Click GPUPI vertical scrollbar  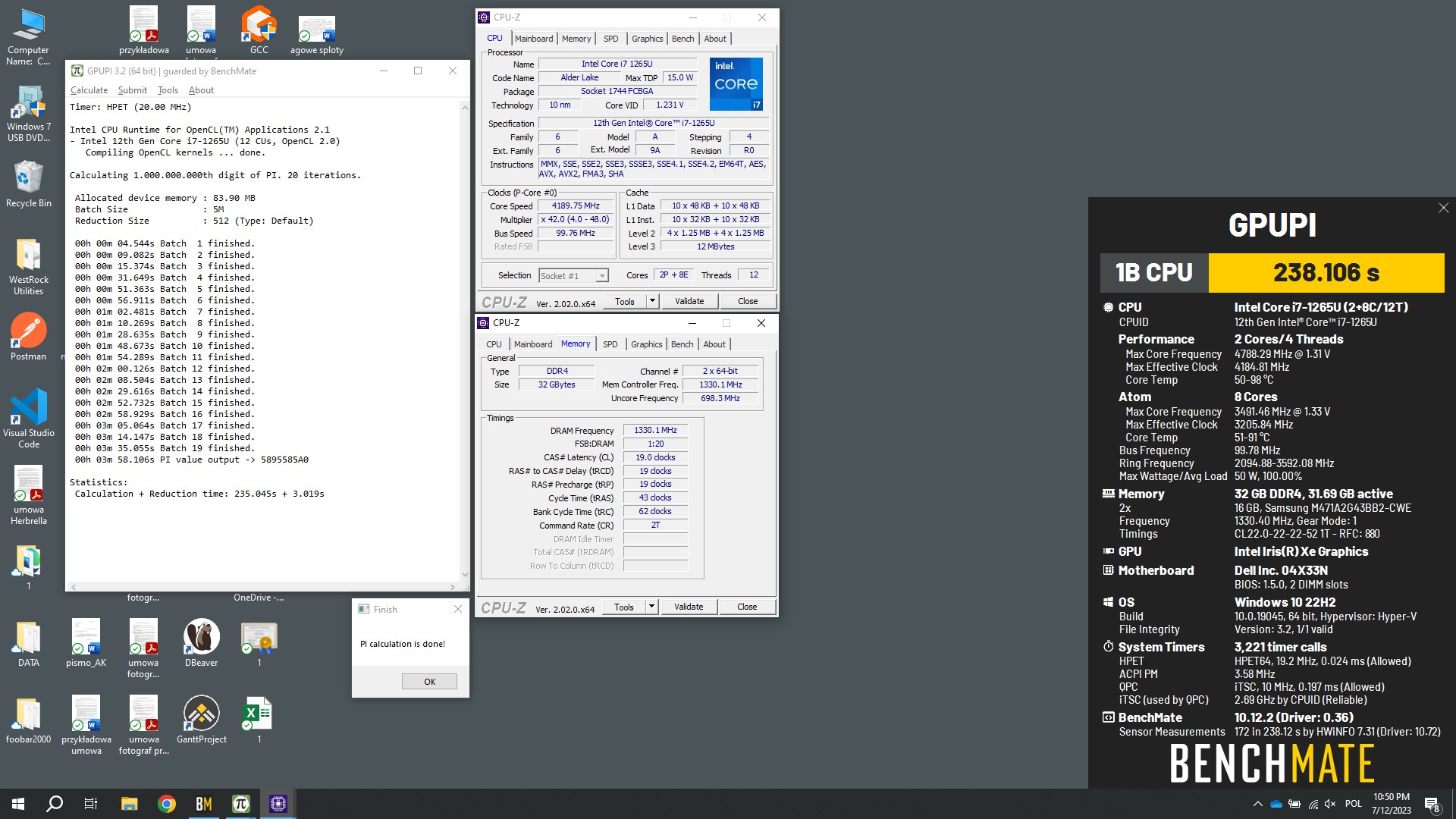465,341
